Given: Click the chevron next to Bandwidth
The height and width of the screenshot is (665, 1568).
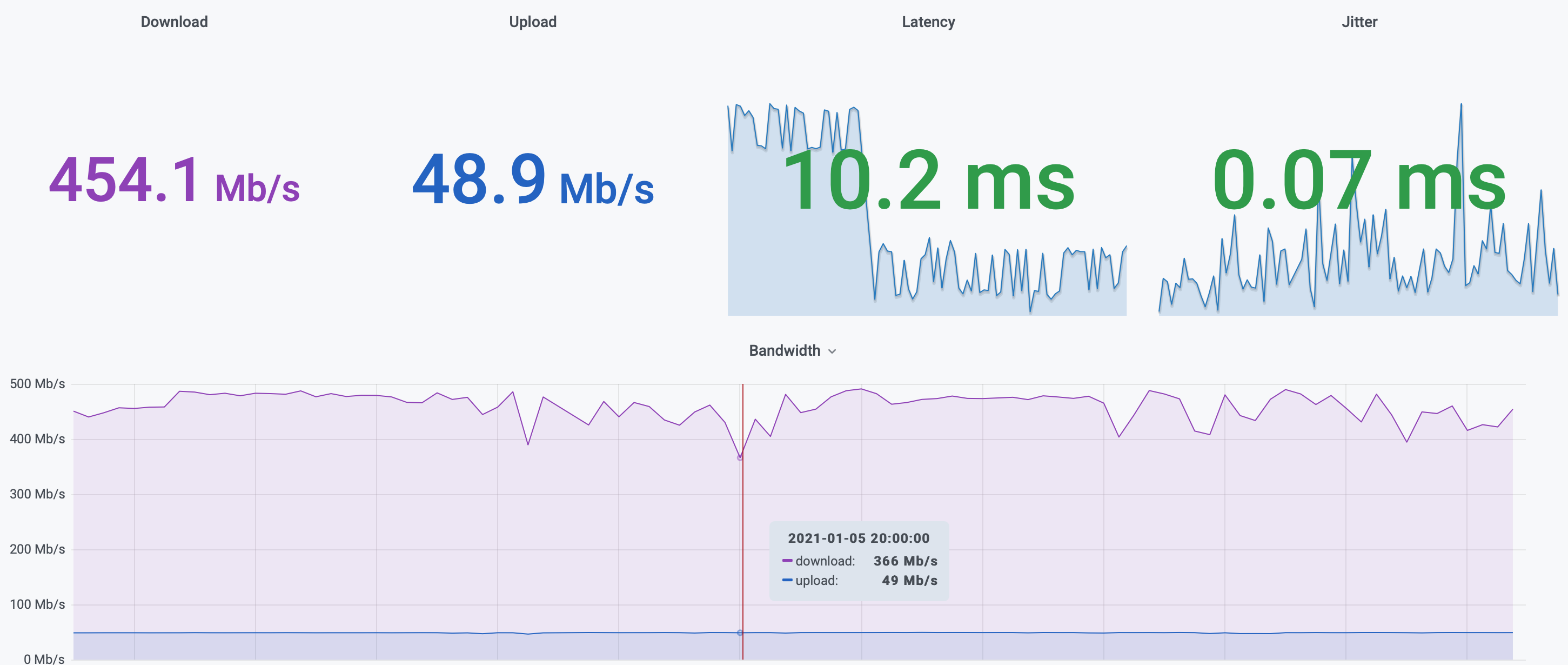Looking at the screenshot, I should click(832, 351).
